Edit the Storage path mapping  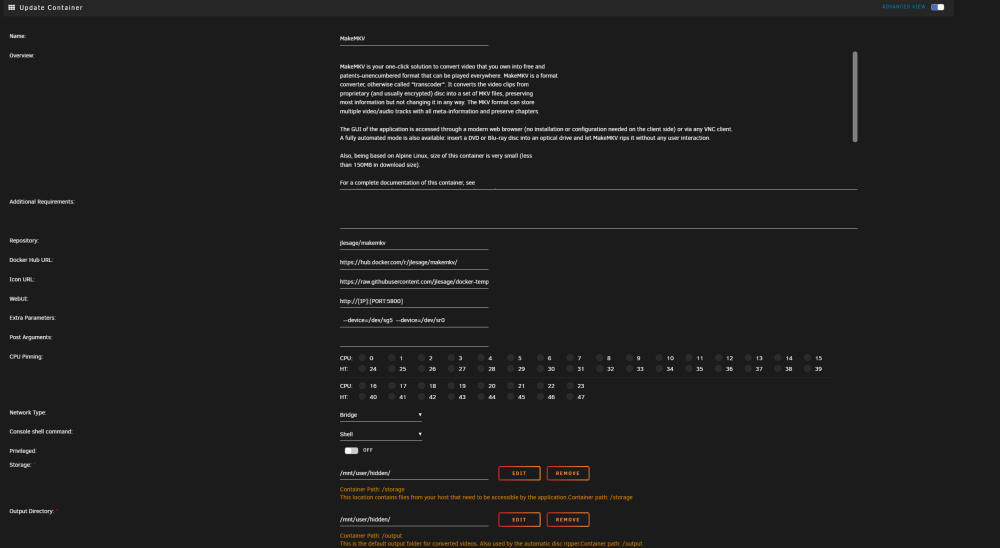(x=519, y=473)
